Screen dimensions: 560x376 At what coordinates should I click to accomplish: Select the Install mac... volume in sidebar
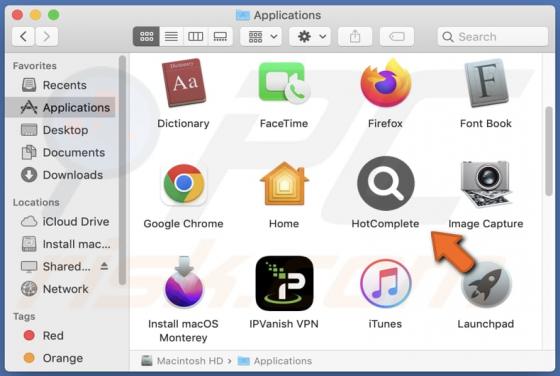pyautogui.click(x=61, y=244)
